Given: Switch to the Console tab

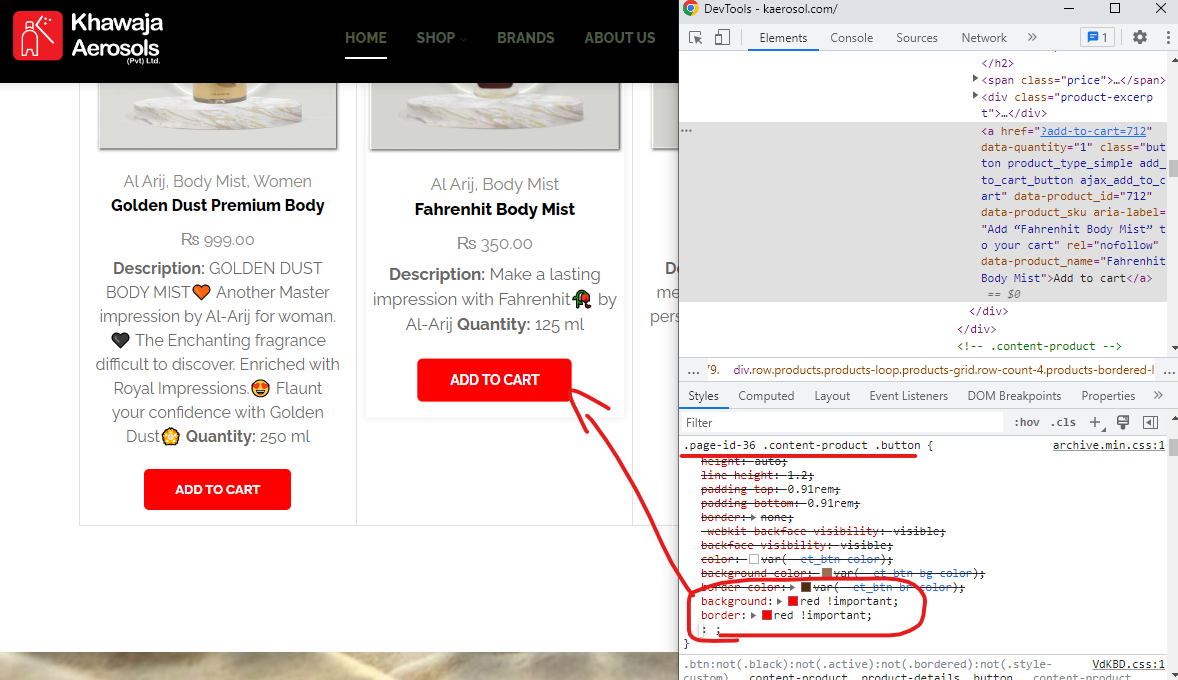Looking at the screenshot, I should [x=851, y=38].
